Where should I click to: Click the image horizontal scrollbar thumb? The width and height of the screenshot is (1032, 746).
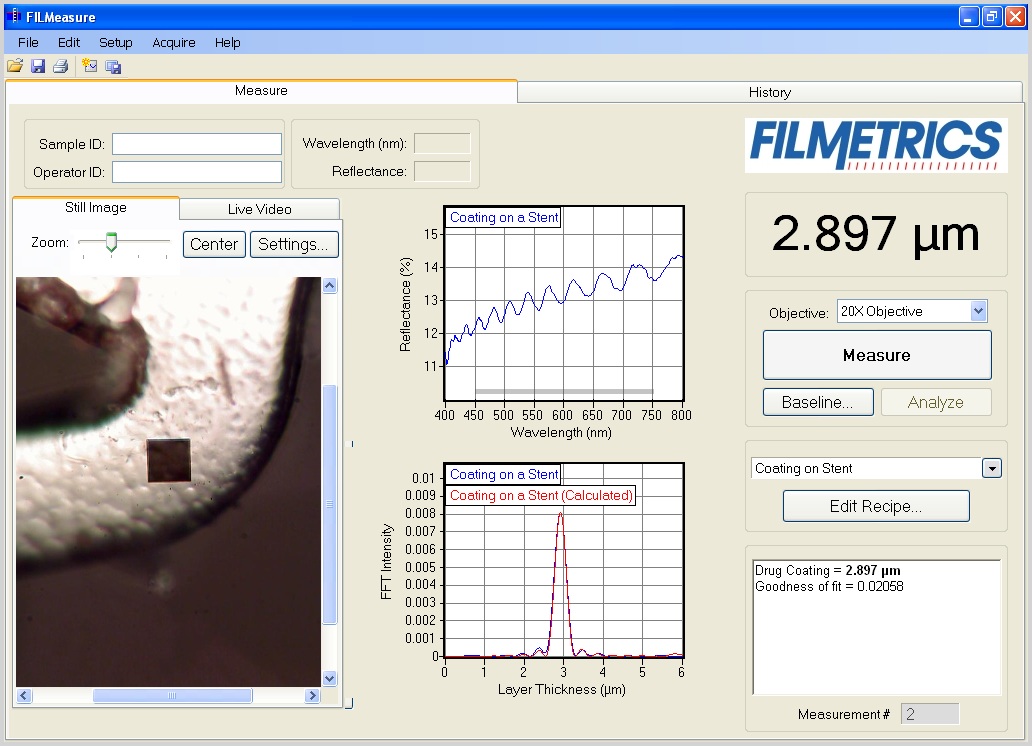172,695
